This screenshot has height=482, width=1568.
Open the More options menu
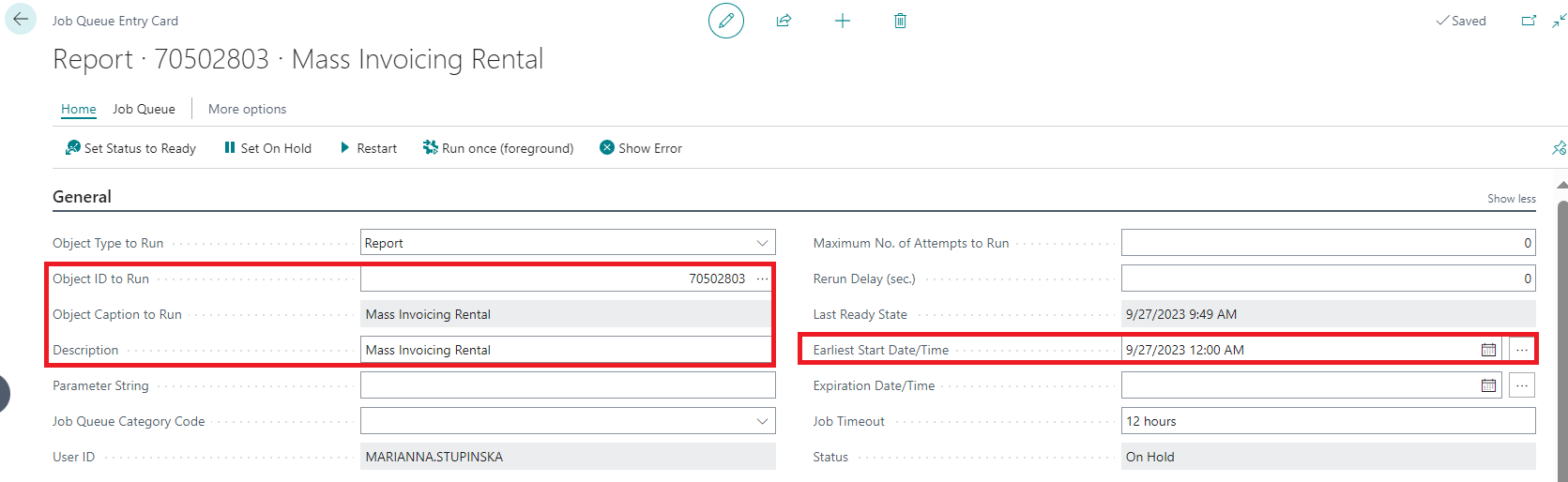247,109
